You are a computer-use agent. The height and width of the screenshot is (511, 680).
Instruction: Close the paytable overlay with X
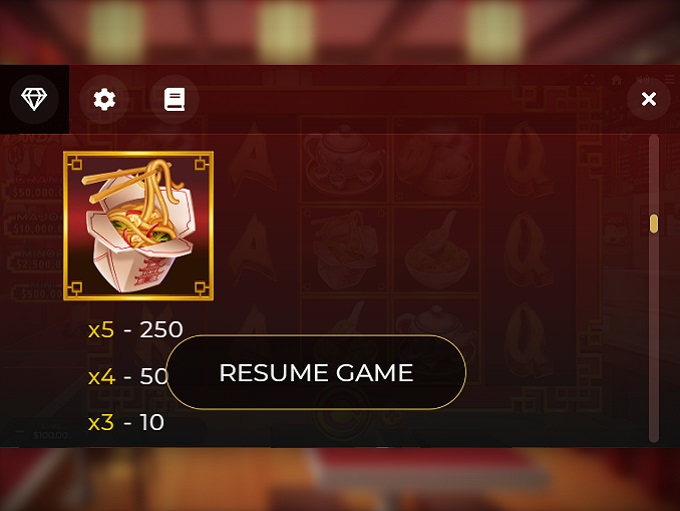[649, 99]
